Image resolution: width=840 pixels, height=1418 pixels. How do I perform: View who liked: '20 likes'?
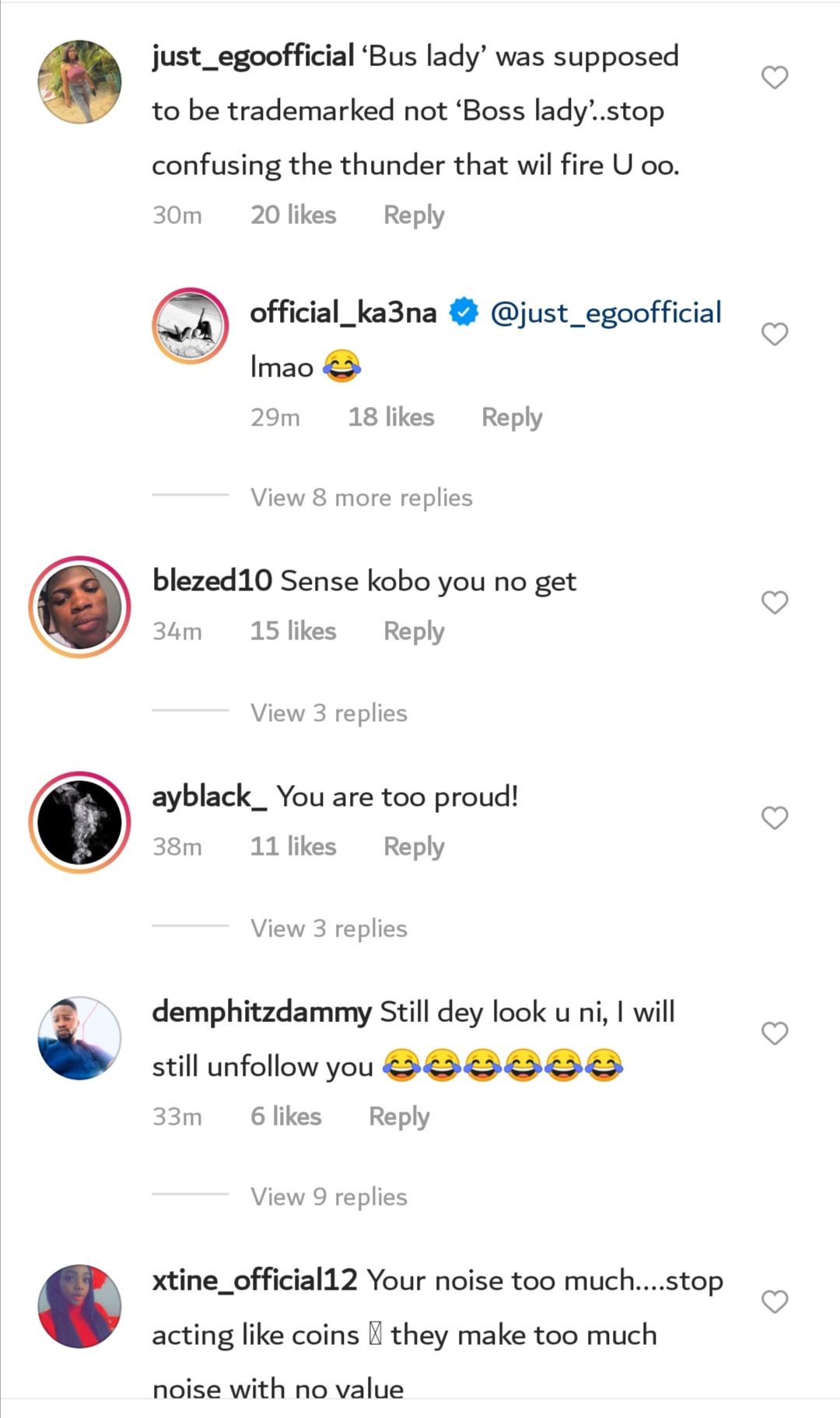(x=293, y=215)
